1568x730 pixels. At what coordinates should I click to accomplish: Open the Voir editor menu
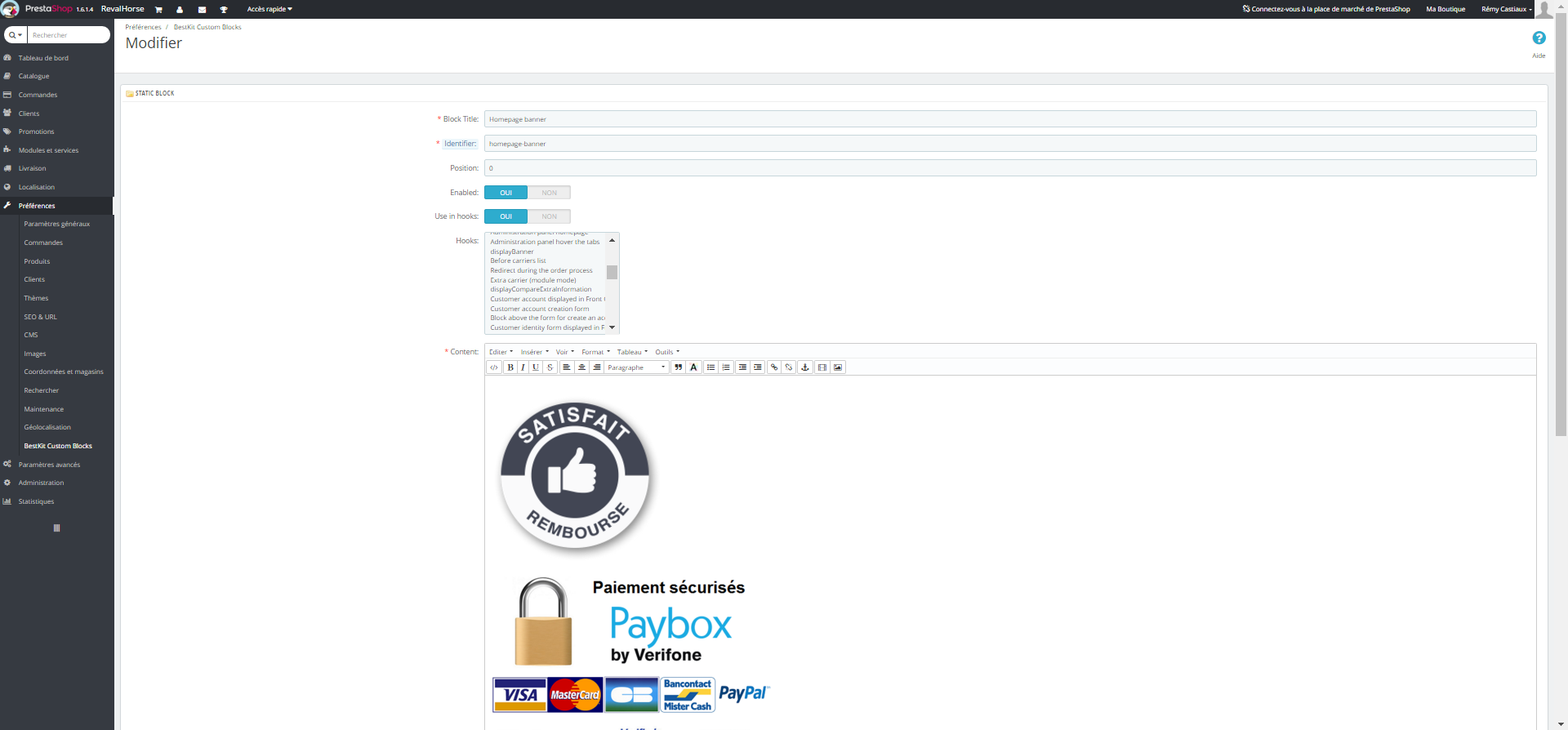click(x=565, y=352)
